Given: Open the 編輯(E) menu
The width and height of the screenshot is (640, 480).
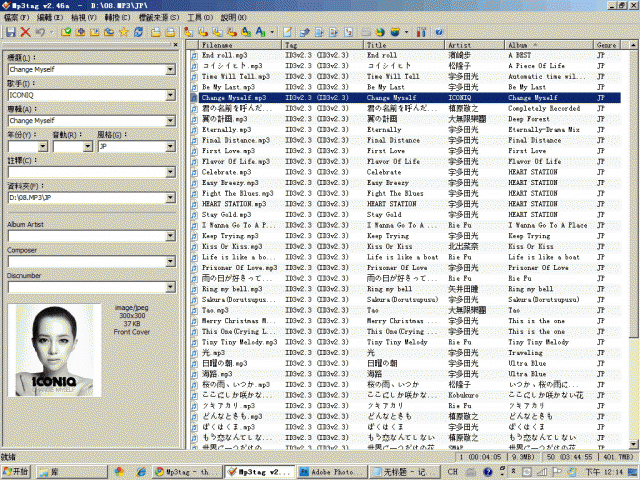Looking at the screenshot, I should (x=50, y=18).
